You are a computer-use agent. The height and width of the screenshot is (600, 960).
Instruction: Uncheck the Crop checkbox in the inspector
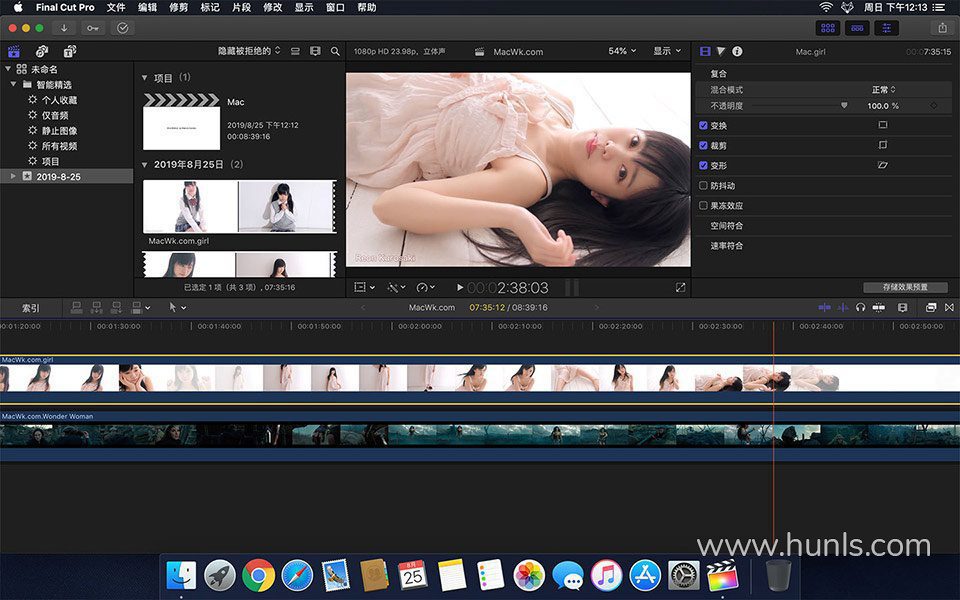coord(703,146)
